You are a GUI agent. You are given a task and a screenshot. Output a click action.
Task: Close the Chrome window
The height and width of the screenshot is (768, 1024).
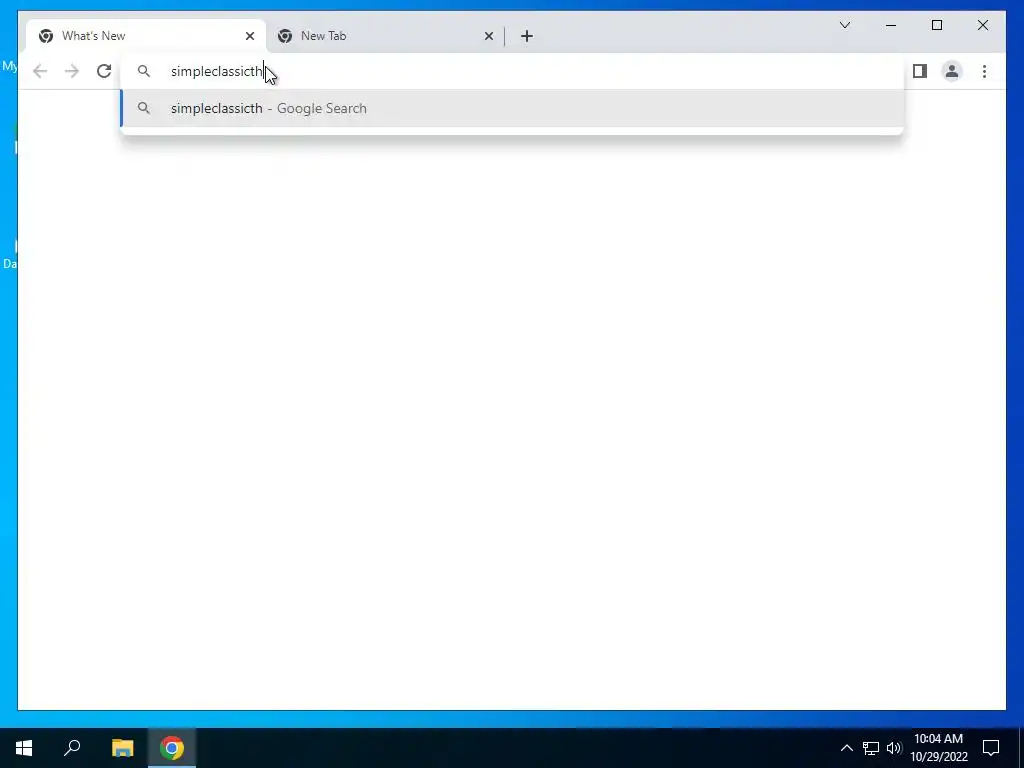coord(983,25)
